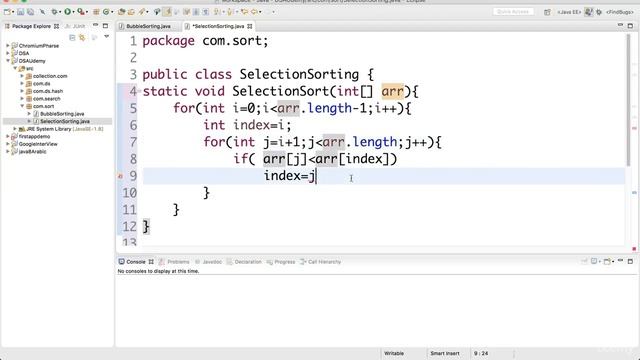The image size is (640, 360).
Task: Click the Open Perspective icon
Action: [x=547, y=12]
